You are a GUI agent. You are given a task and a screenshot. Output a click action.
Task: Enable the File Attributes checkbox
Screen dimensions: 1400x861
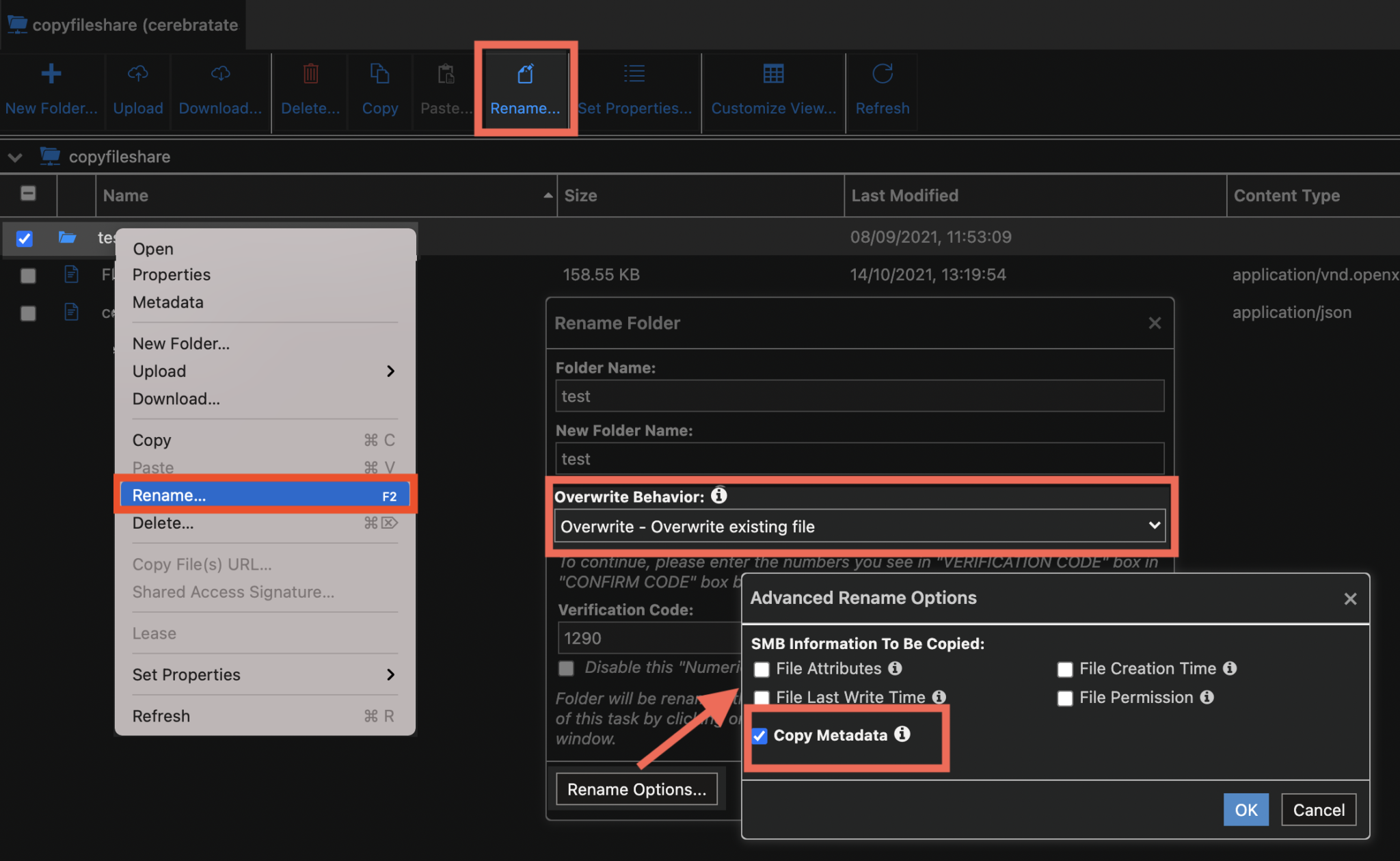pyautogui.click(x=761, y=669)
